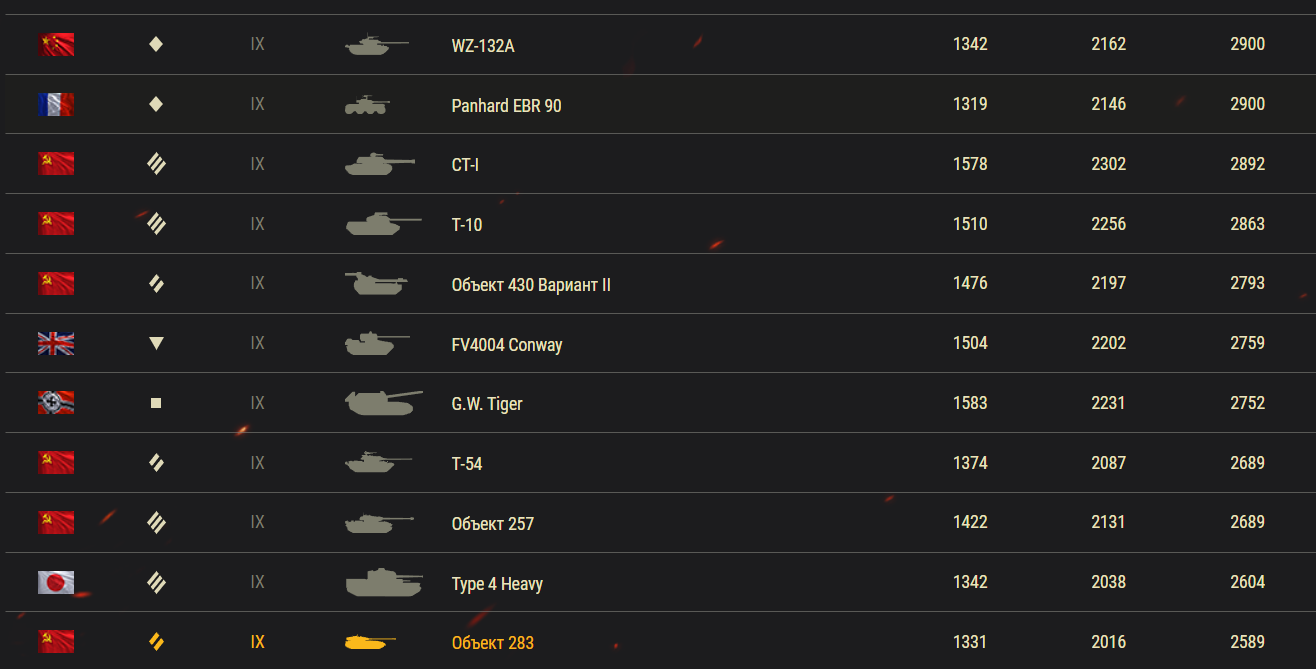
Task: Click the light tank diamond icon for WZ-132A
Action: (156, 44)
